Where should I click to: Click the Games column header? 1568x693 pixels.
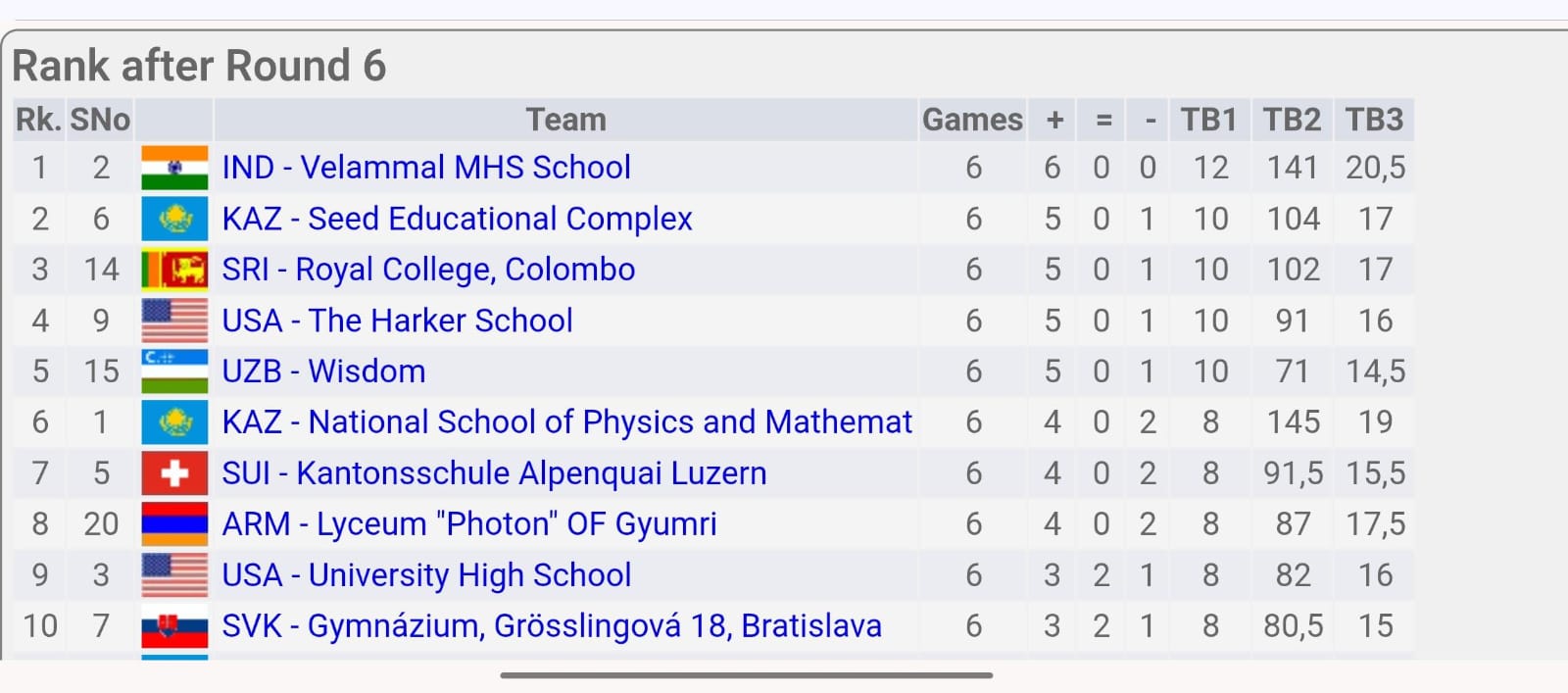tap(972, 120)
